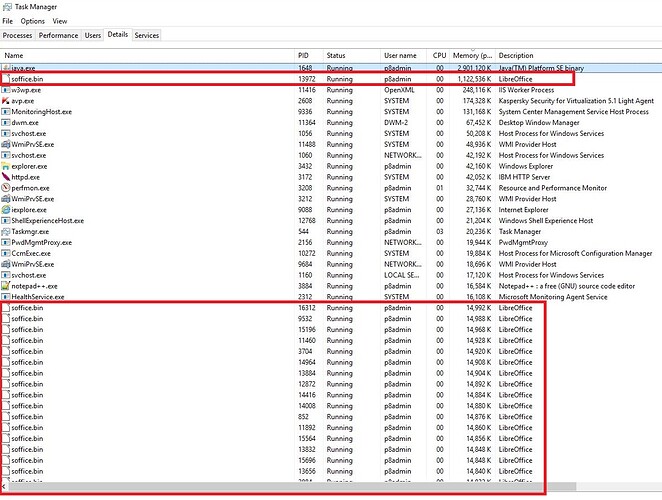
Task: Click the horizontal scrollbar left arrow
Action: pos(4,487)
